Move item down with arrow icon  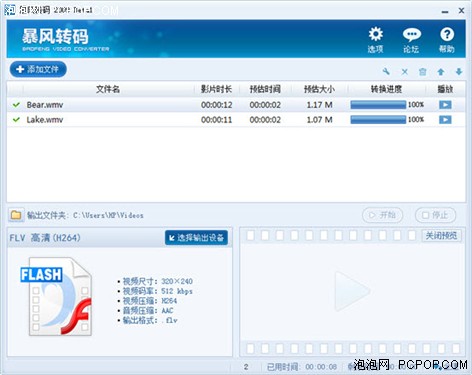click(459, 71)
